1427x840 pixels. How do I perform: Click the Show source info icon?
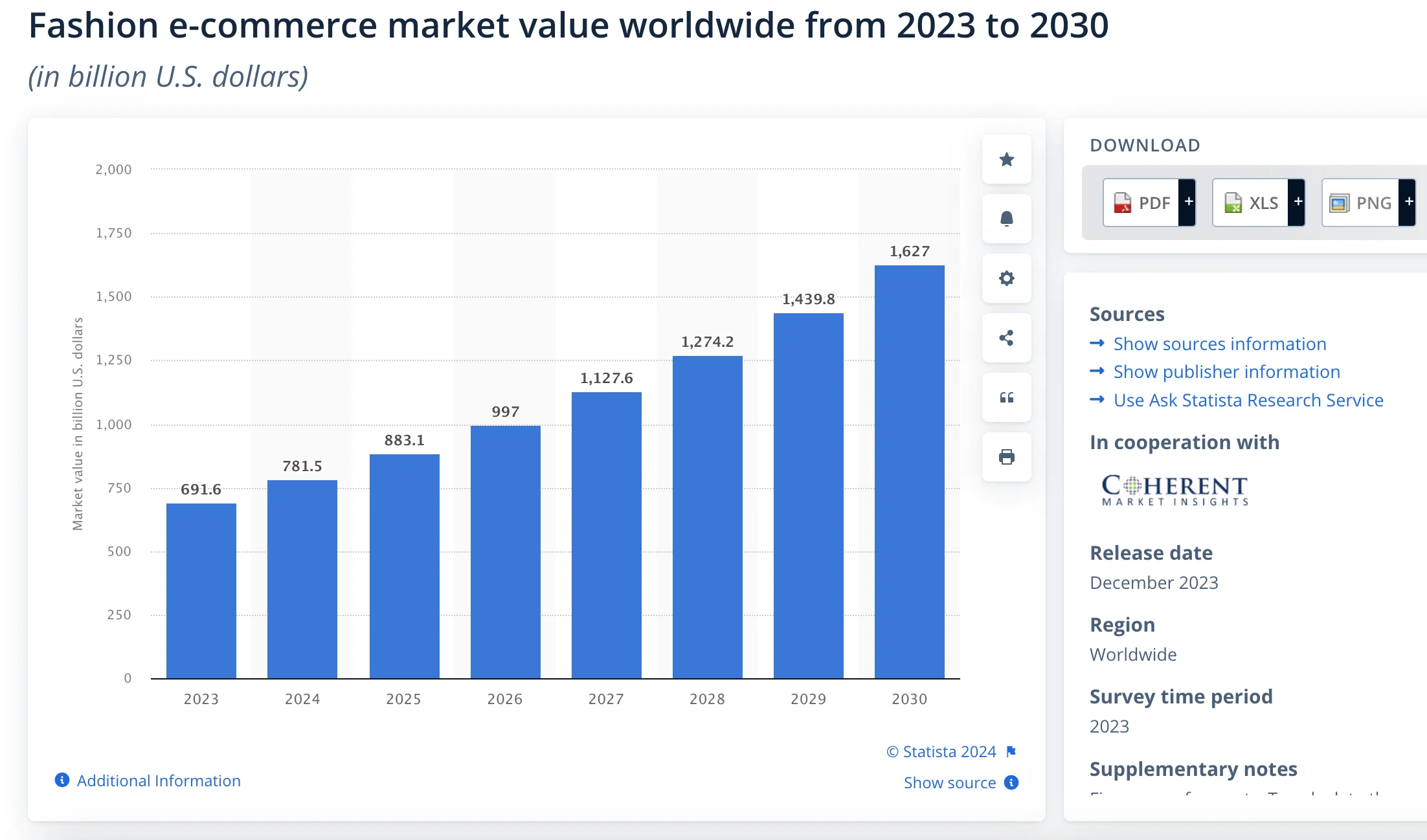(1011, 782)
